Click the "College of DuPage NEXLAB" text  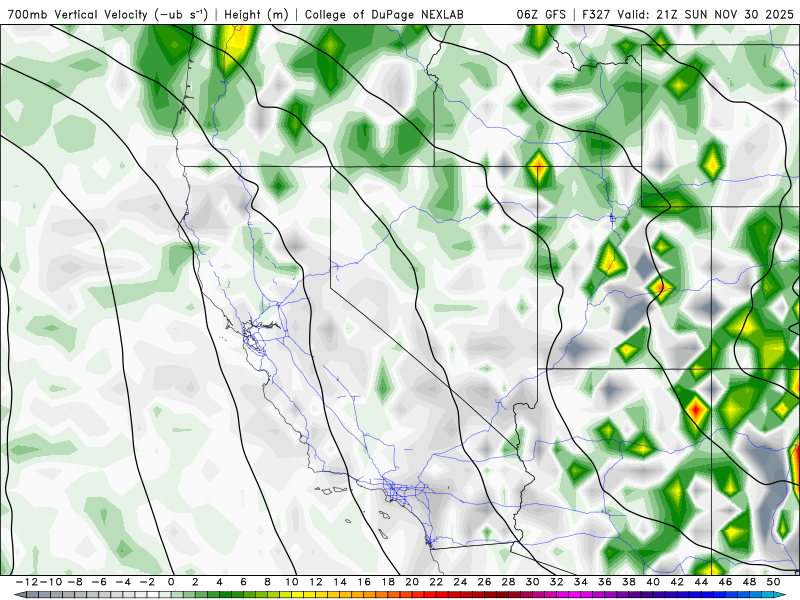tap(384, 15)
